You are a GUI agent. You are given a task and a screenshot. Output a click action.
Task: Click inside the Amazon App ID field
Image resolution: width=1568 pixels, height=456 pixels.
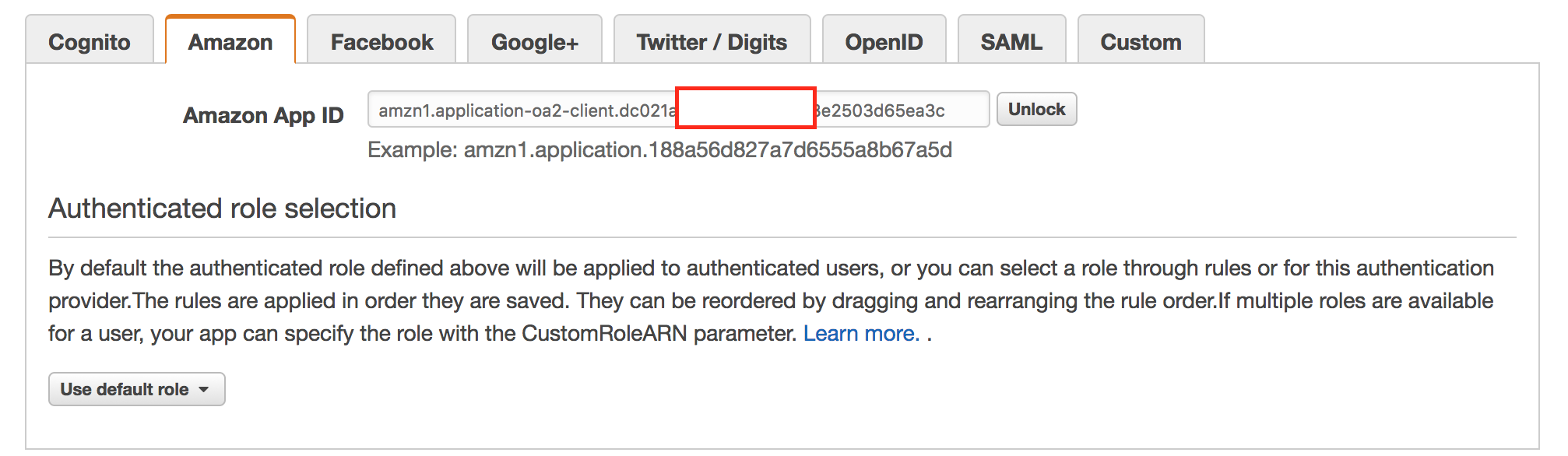545,109
